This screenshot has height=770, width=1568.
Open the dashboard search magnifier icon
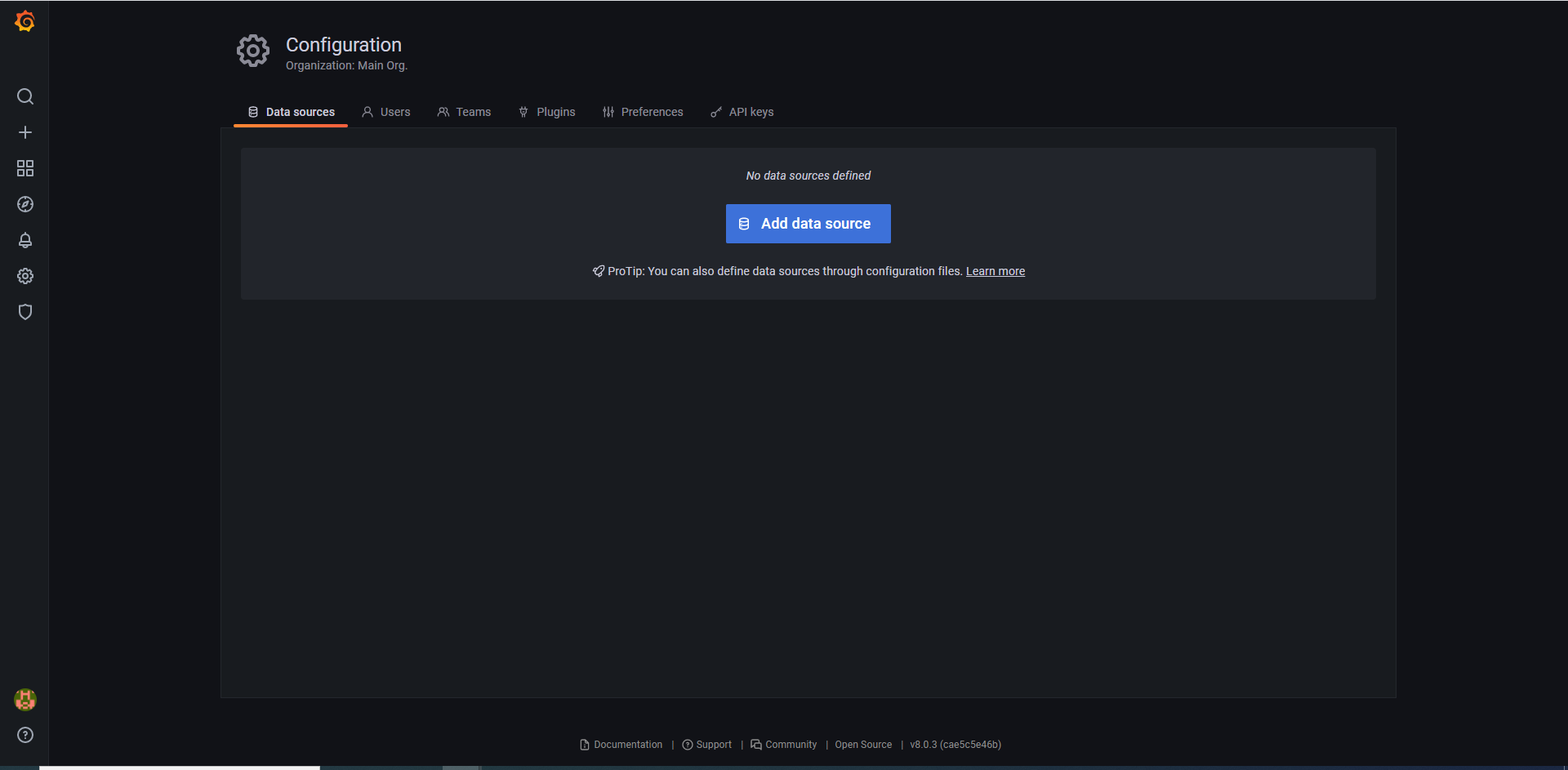pos(25,96)
